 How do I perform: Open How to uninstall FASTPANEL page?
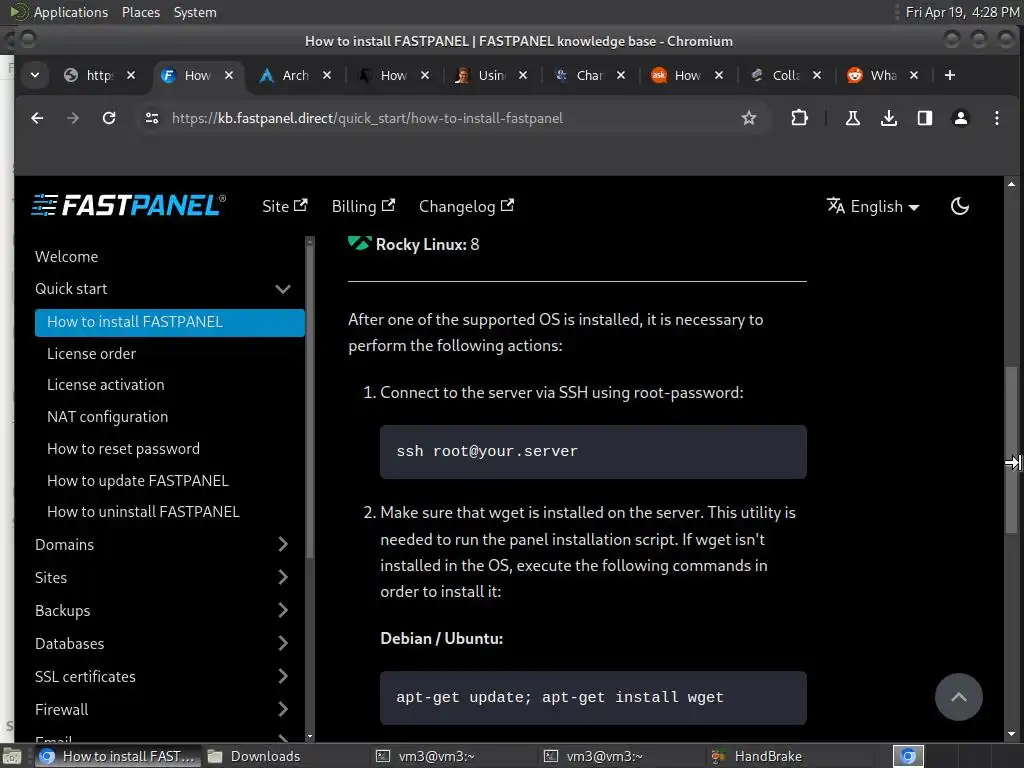click(x=143, y=512)
